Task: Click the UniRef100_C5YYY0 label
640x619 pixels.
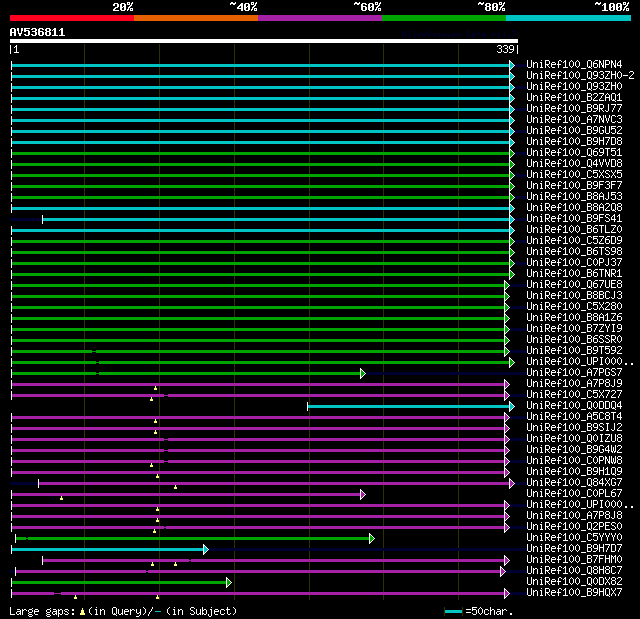Action: (x=574, y=538)
